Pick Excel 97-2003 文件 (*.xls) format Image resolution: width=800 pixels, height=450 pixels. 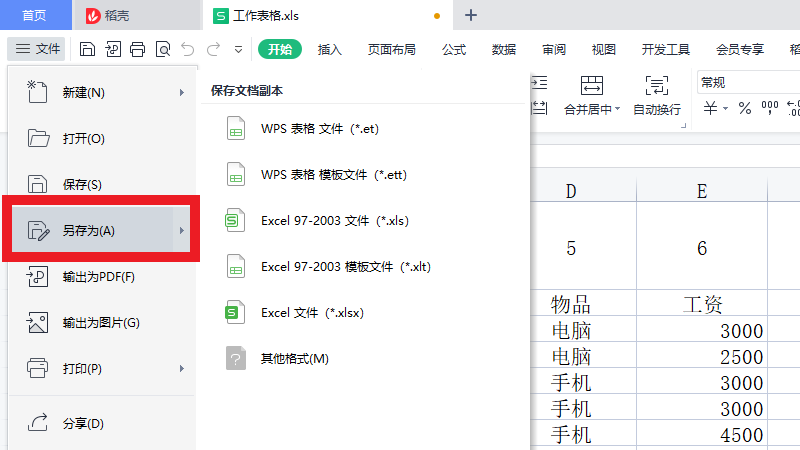coord(334,221)
